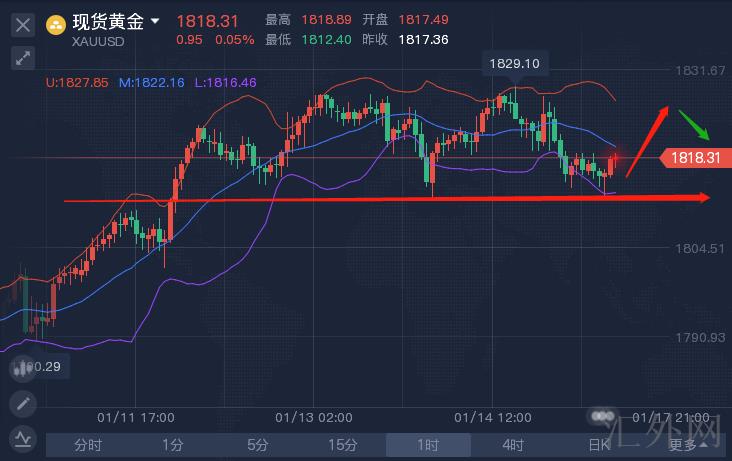
Task: Click the gold coins symbol icon
Action: coord(57,22)
